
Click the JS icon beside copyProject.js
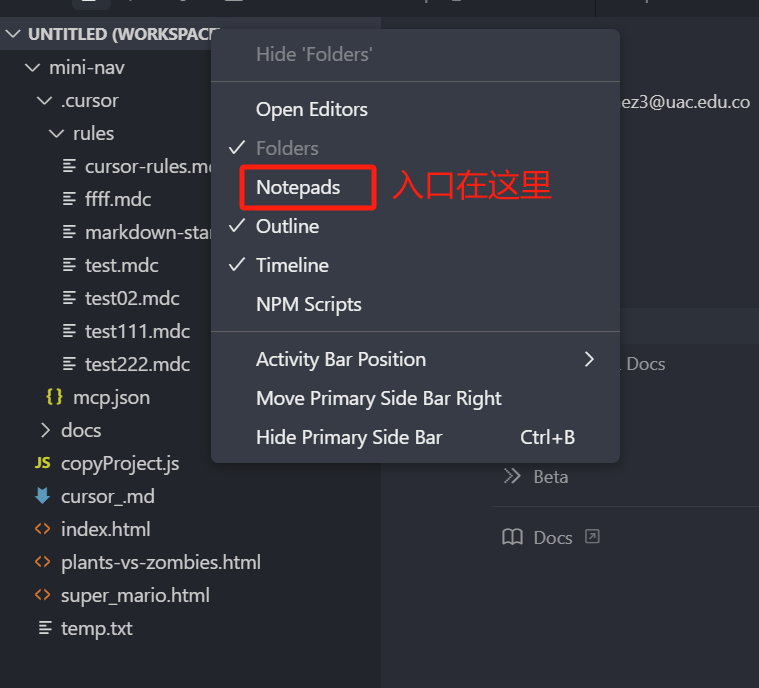coord(43,463)
